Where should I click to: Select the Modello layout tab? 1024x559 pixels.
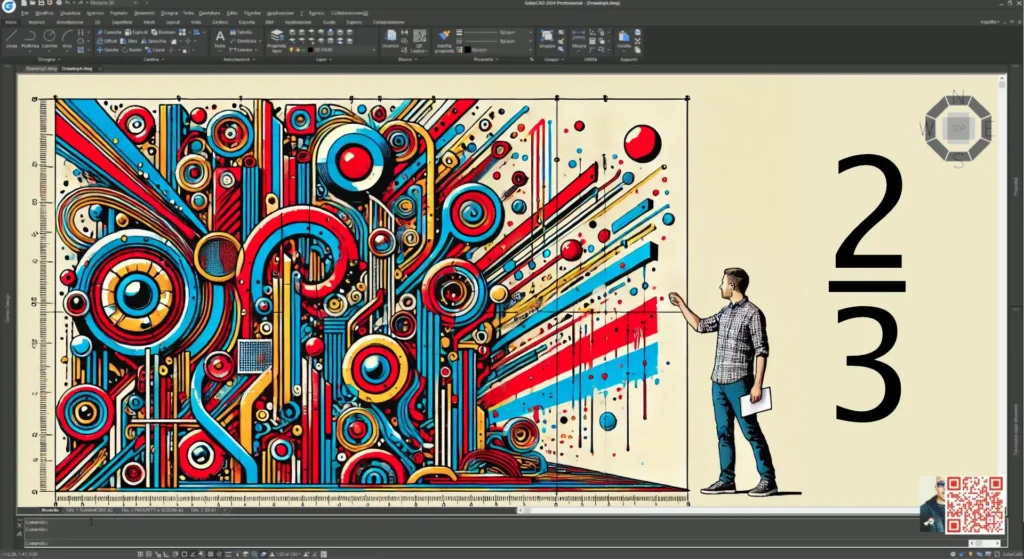click(50, 510)
